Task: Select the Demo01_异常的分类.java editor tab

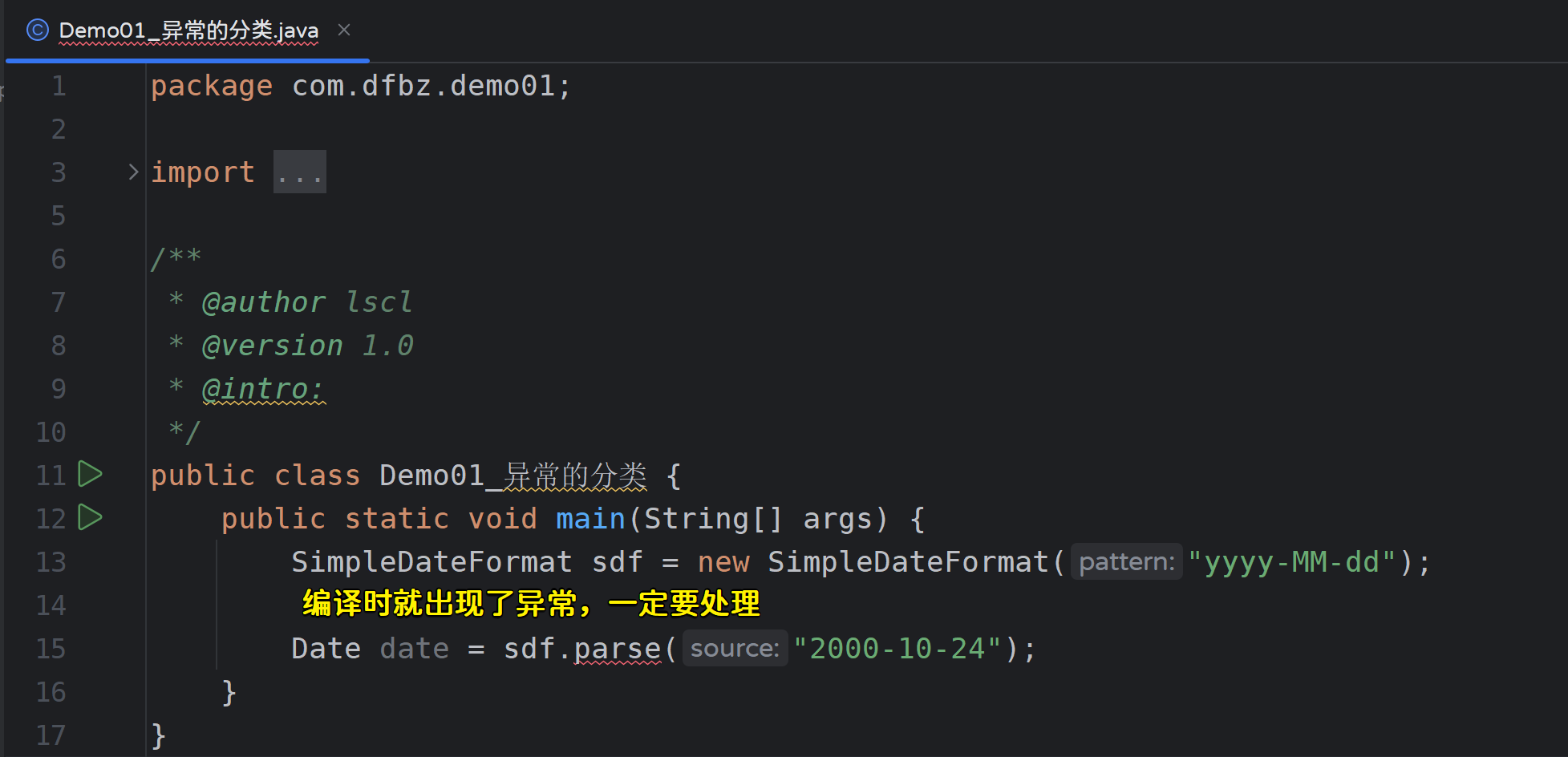Action: pyautogui.click(x=188, y=30)
